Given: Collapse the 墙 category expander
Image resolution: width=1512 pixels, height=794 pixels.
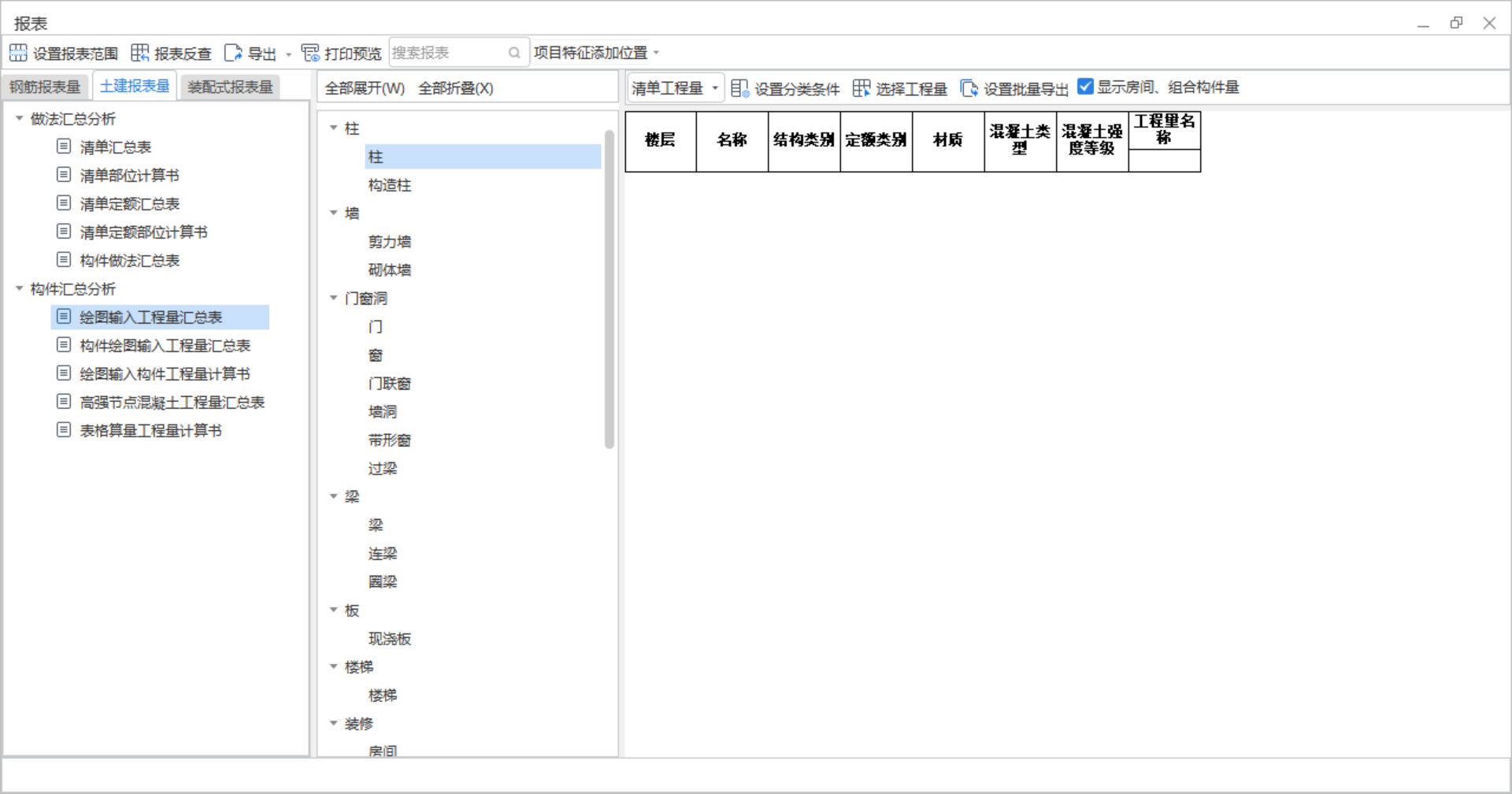Looking at the screenshot, I should [334, 213].
